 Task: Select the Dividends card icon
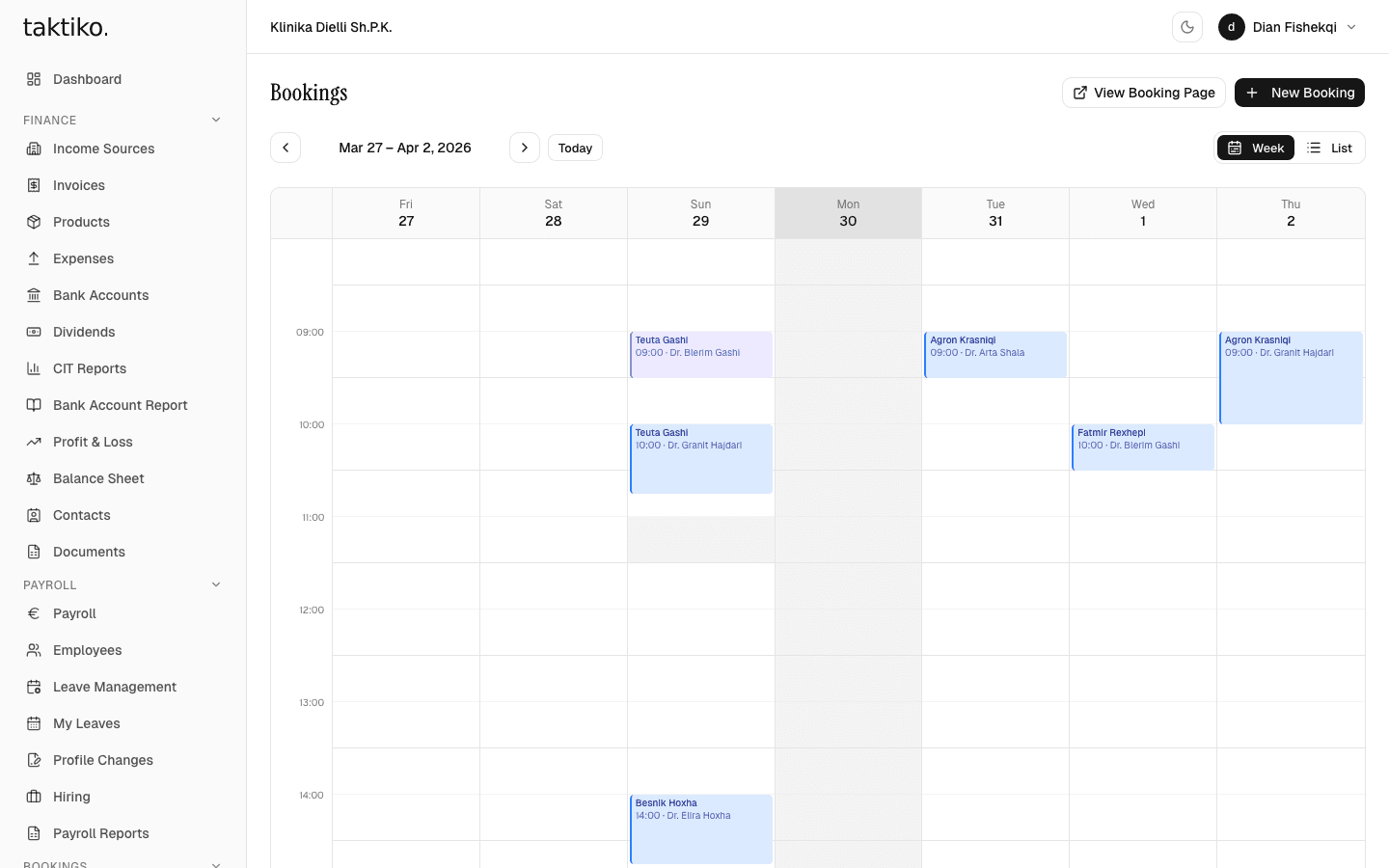pos(35,332)
